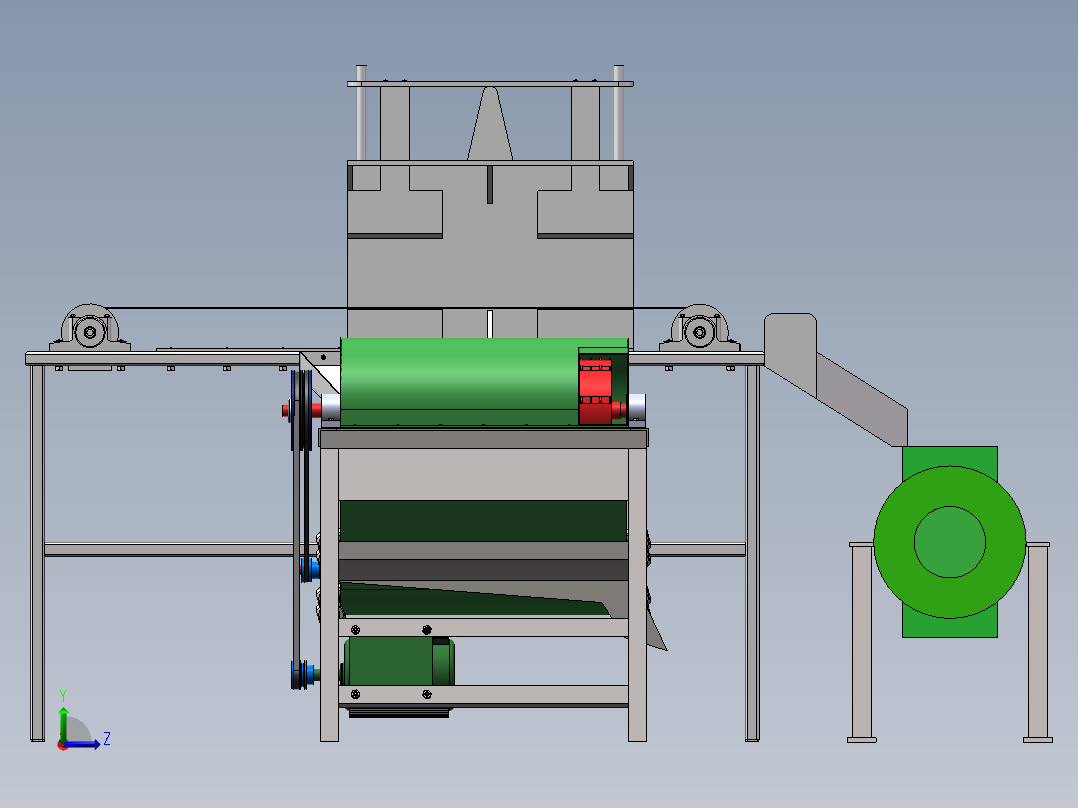Select the blue mid-height pulley beside the frame
The image size is (1078, 808).
(311, 569)
